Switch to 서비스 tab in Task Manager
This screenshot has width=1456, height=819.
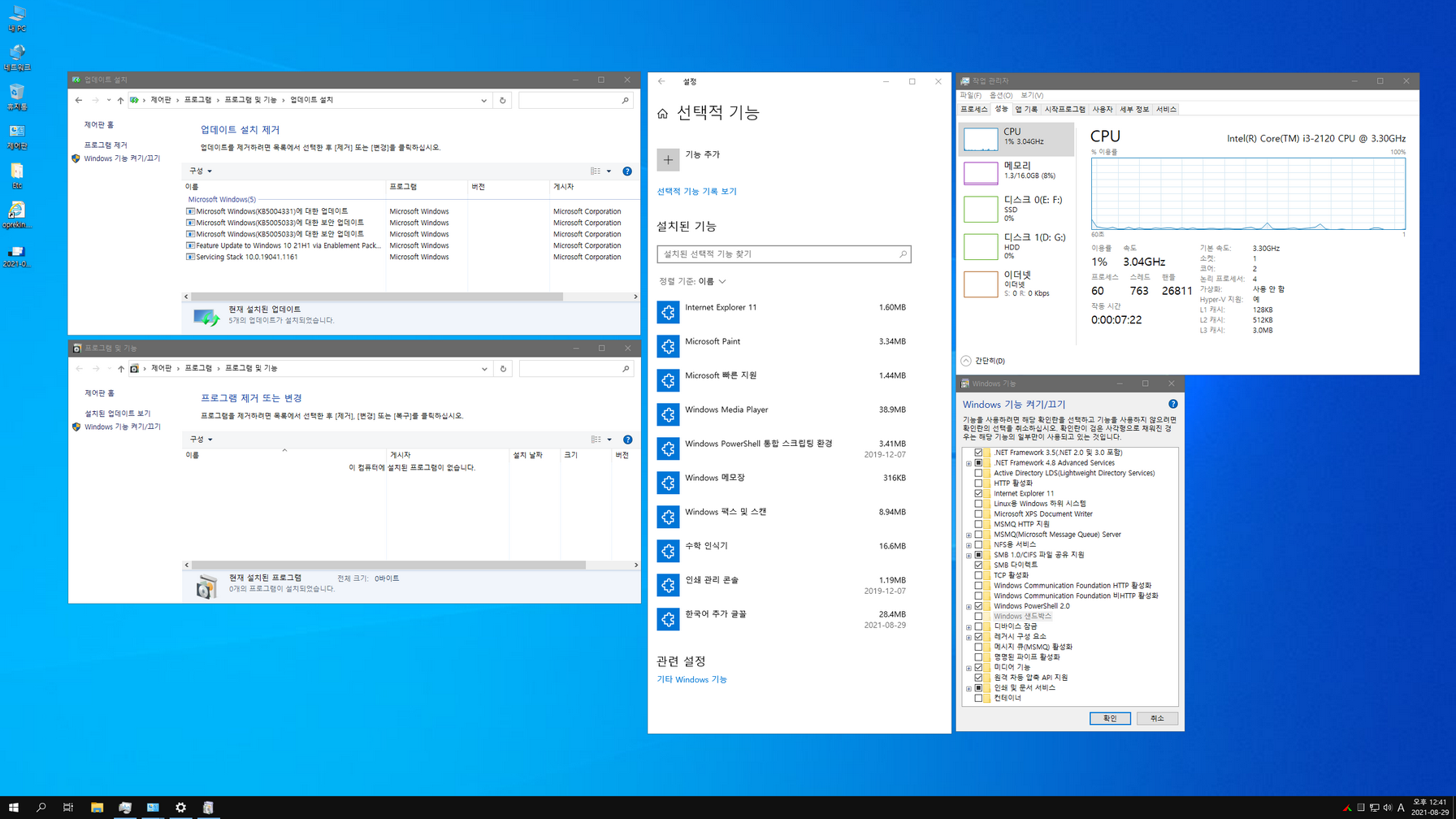tap(1166, 109)
